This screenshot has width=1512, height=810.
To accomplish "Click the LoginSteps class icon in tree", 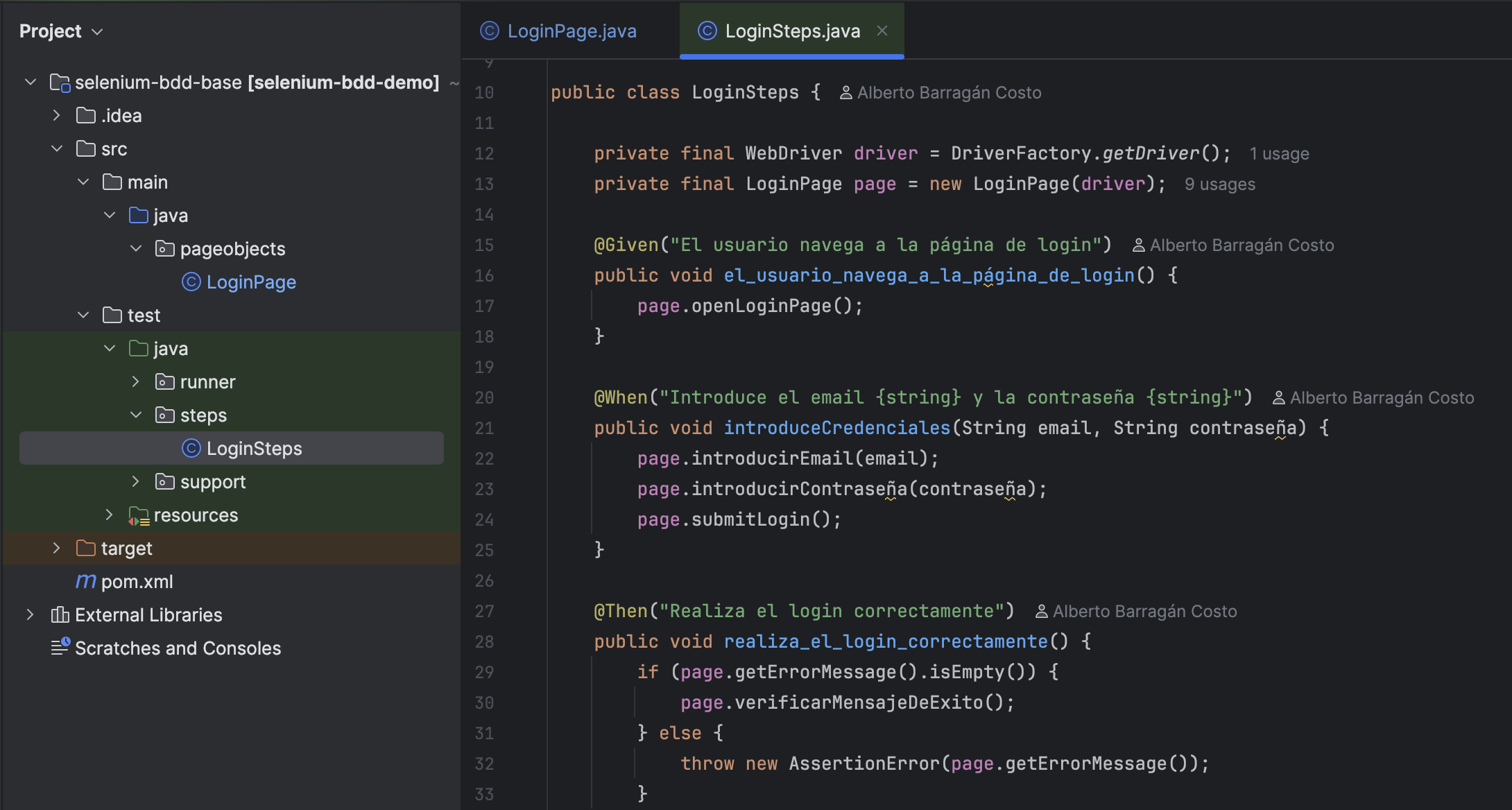I will click(x=191, y=449).
